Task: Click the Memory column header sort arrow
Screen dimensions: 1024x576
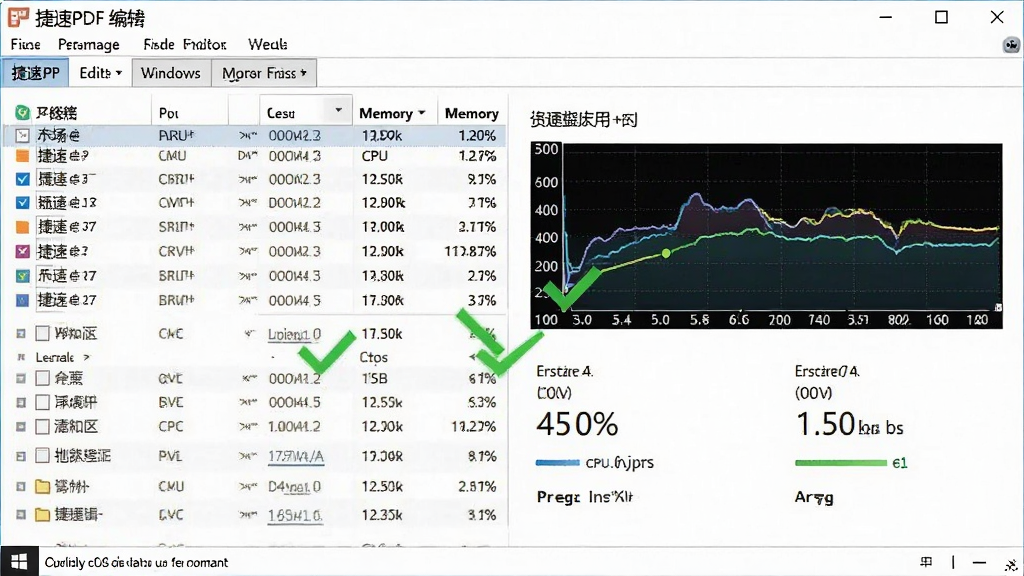Action: [x=422, y=113]
